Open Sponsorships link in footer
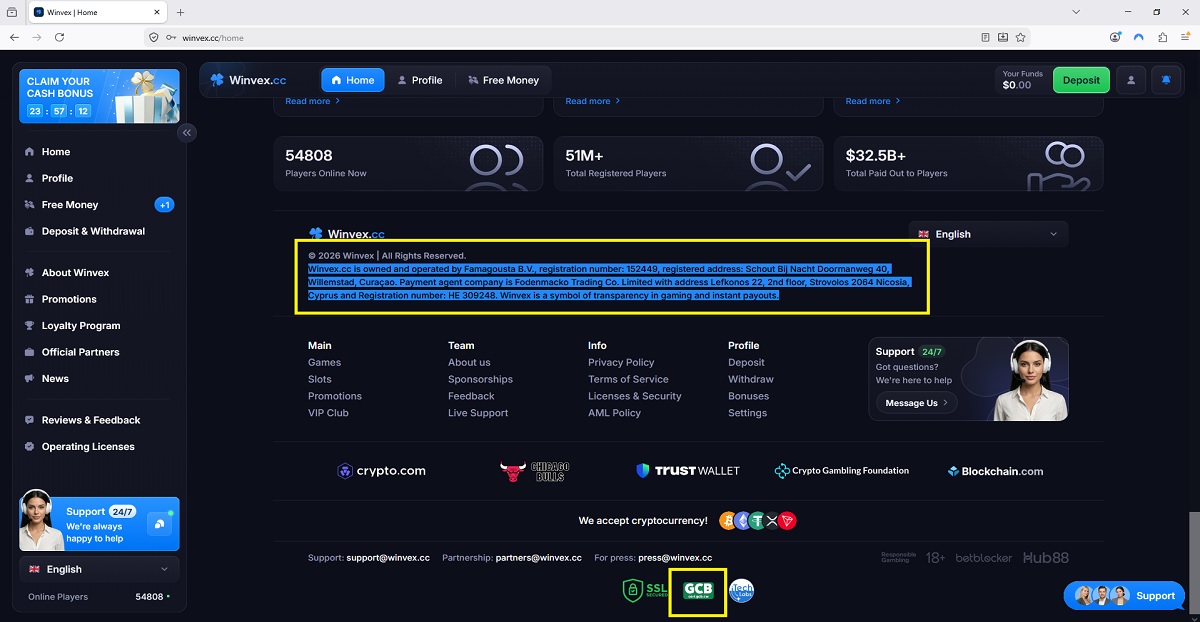This screenshot has height=622, width=1200. point(480,380)
